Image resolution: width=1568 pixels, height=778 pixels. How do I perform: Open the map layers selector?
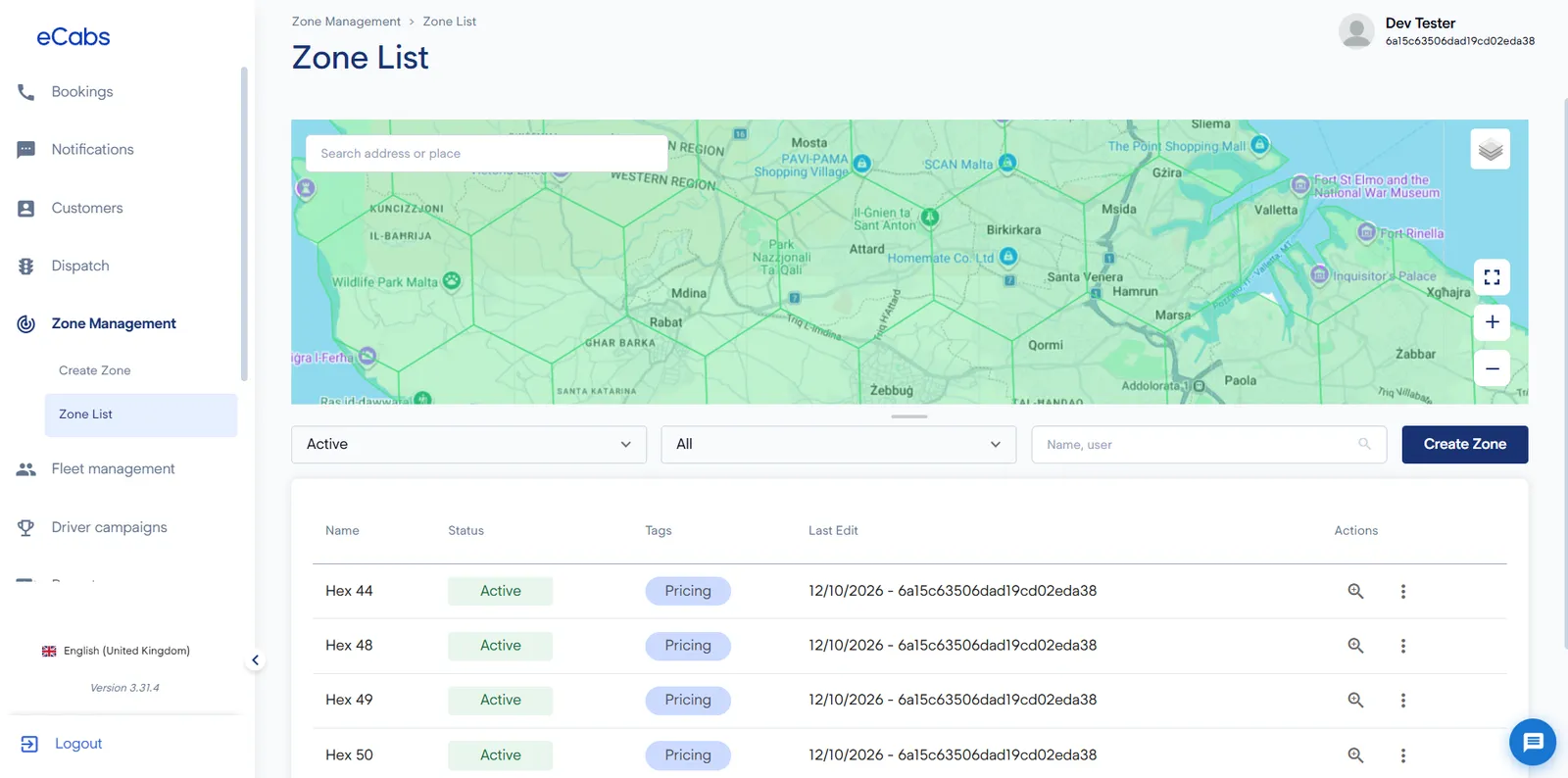point(1490,150)
